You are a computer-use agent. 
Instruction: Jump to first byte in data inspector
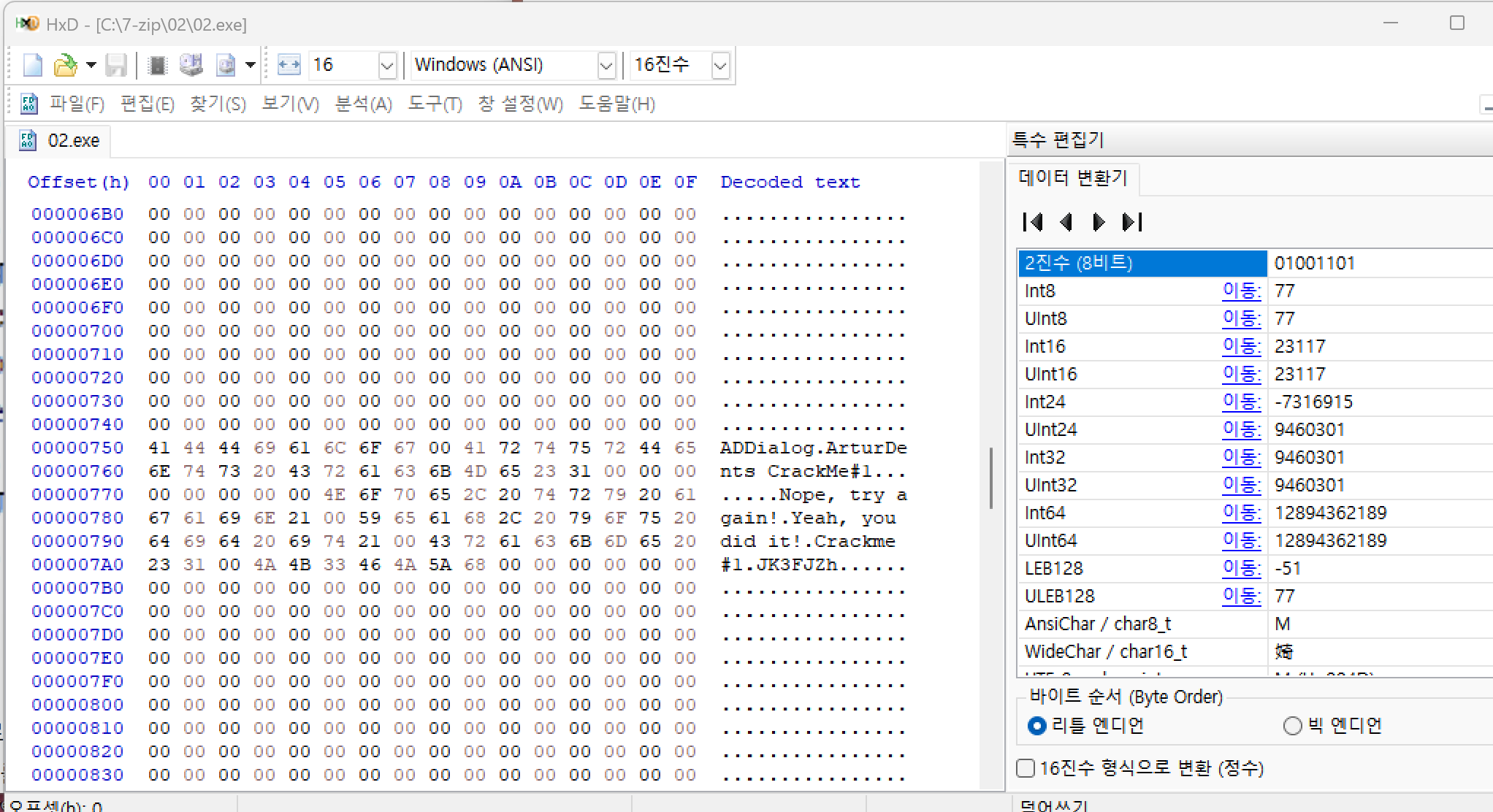click(x=1033, y=222)
